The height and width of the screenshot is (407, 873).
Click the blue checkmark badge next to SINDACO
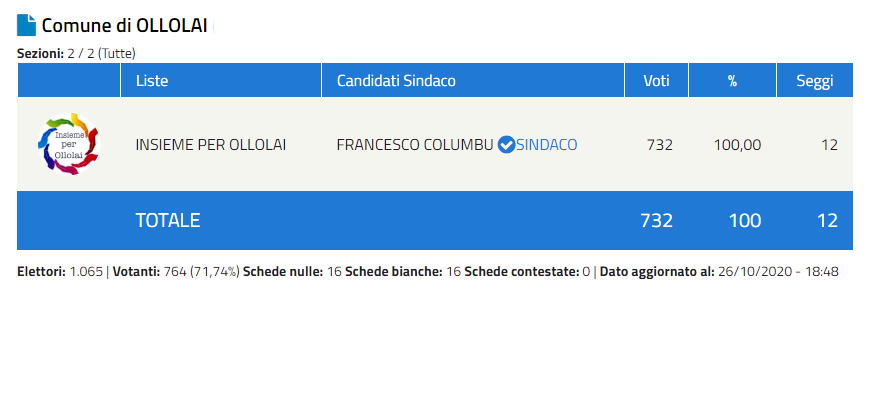point(506,145)
